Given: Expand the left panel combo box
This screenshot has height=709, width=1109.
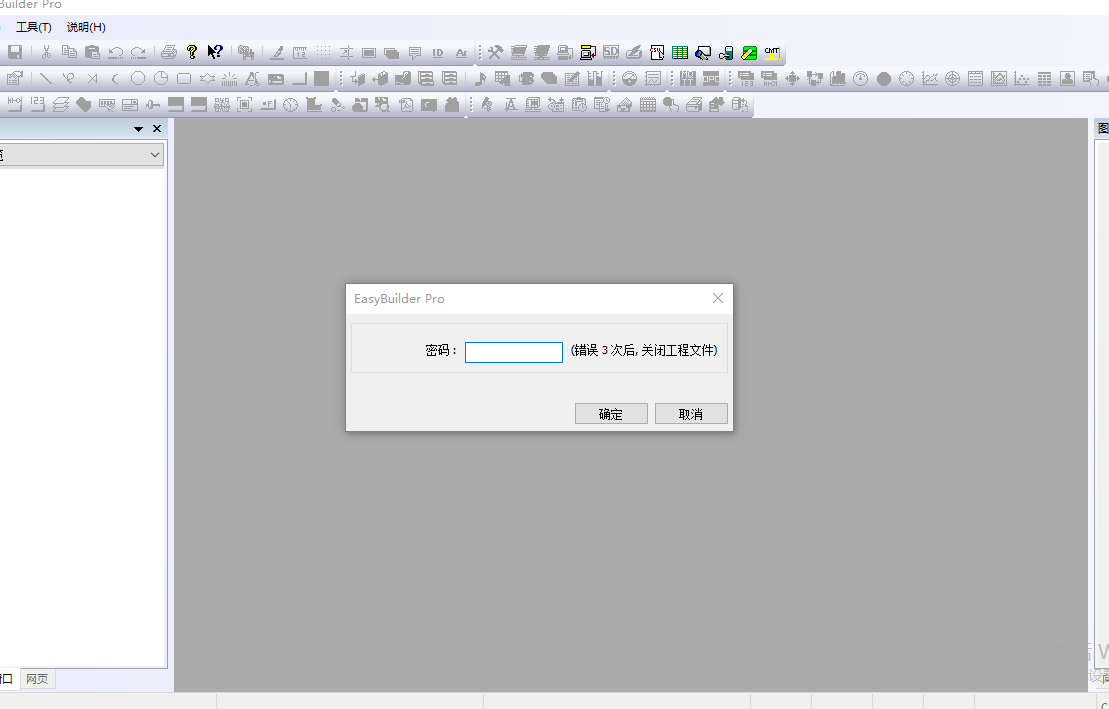Looking at the screenshot, I should click(155, 154).
